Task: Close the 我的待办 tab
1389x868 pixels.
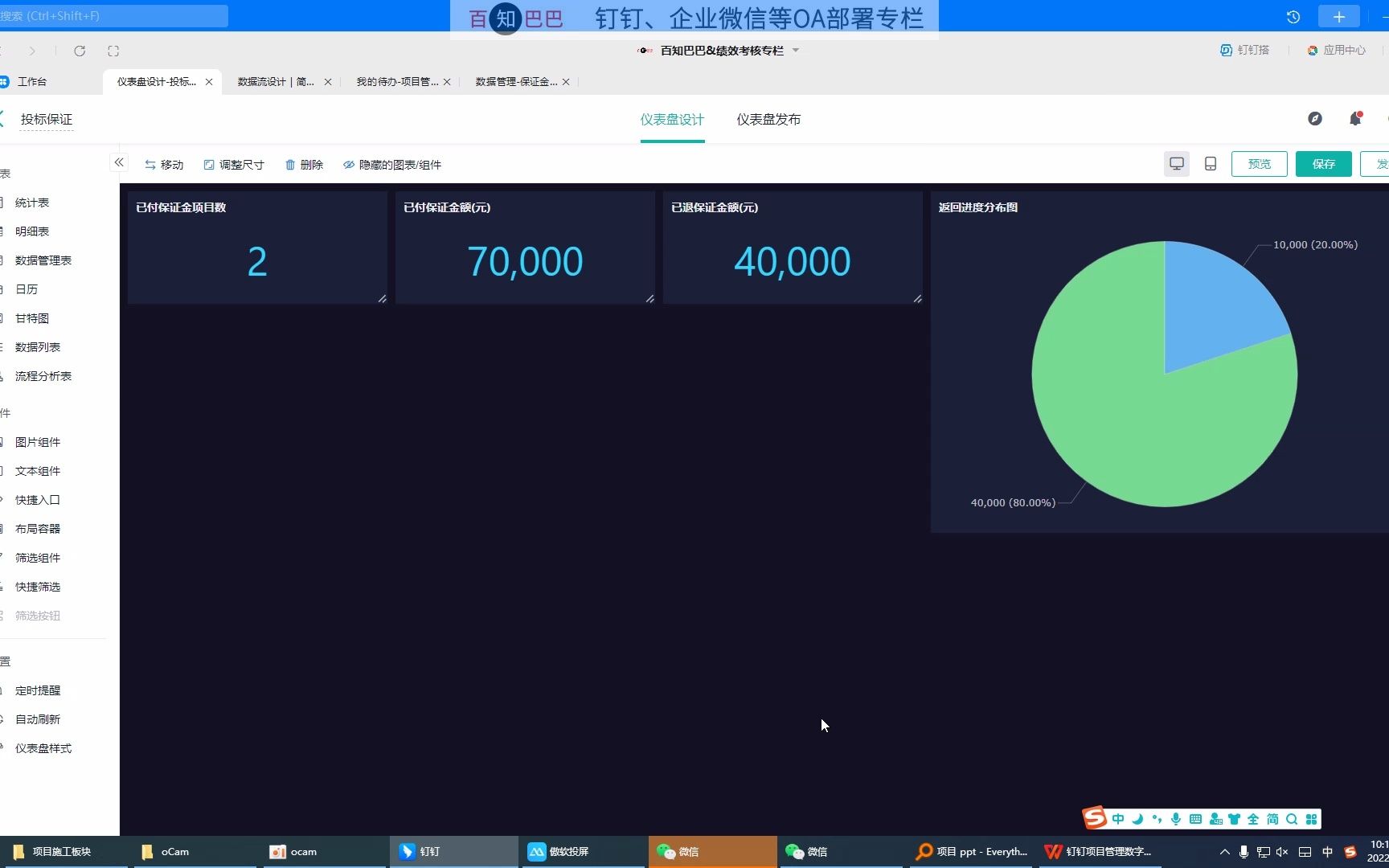Action: point(447,82)
